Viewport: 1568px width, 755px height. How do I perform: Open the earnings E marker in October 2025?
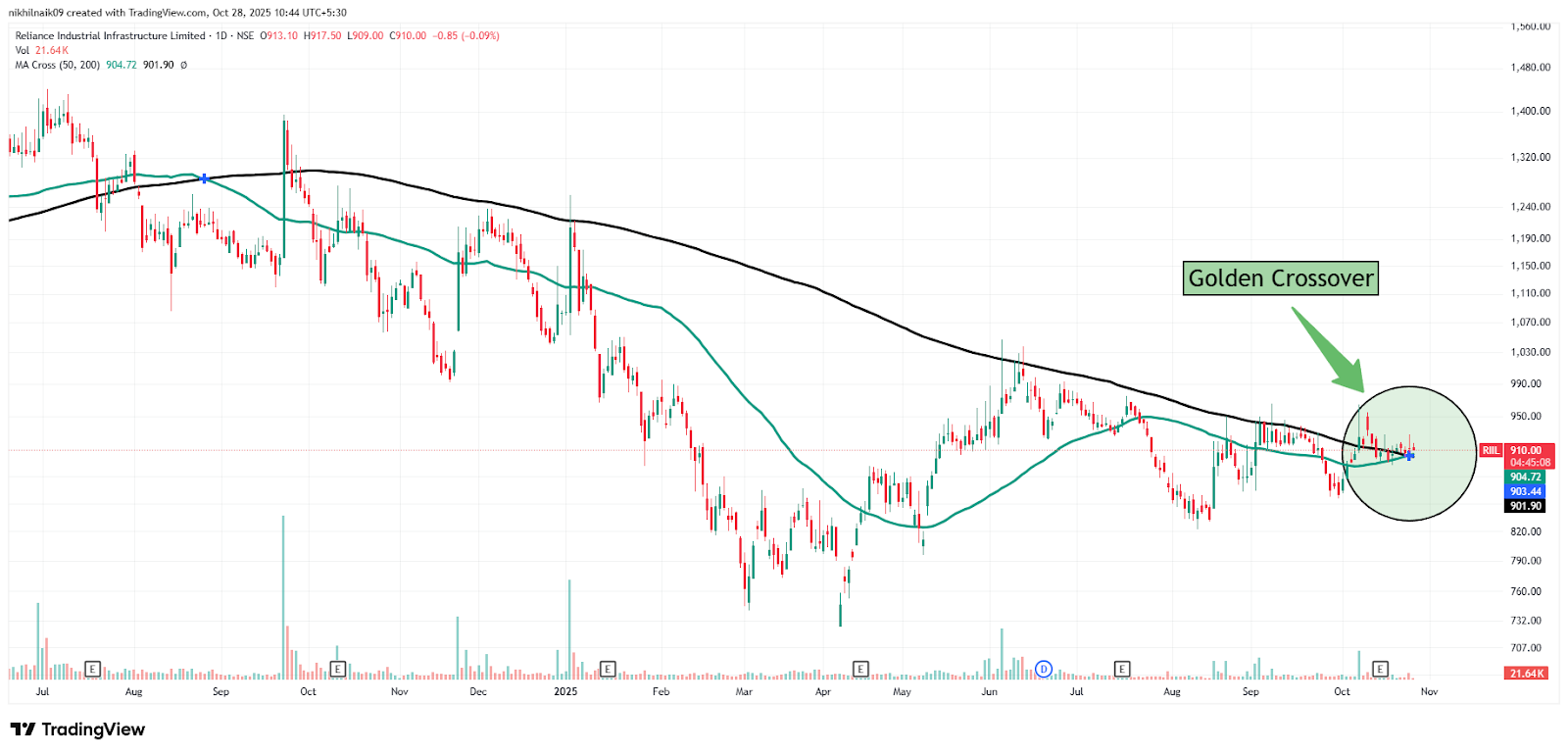click(x=1380, y=669)
